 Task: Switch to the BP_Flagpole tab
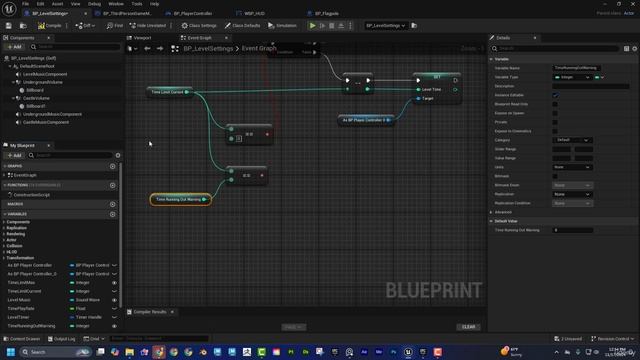[326, 13]
